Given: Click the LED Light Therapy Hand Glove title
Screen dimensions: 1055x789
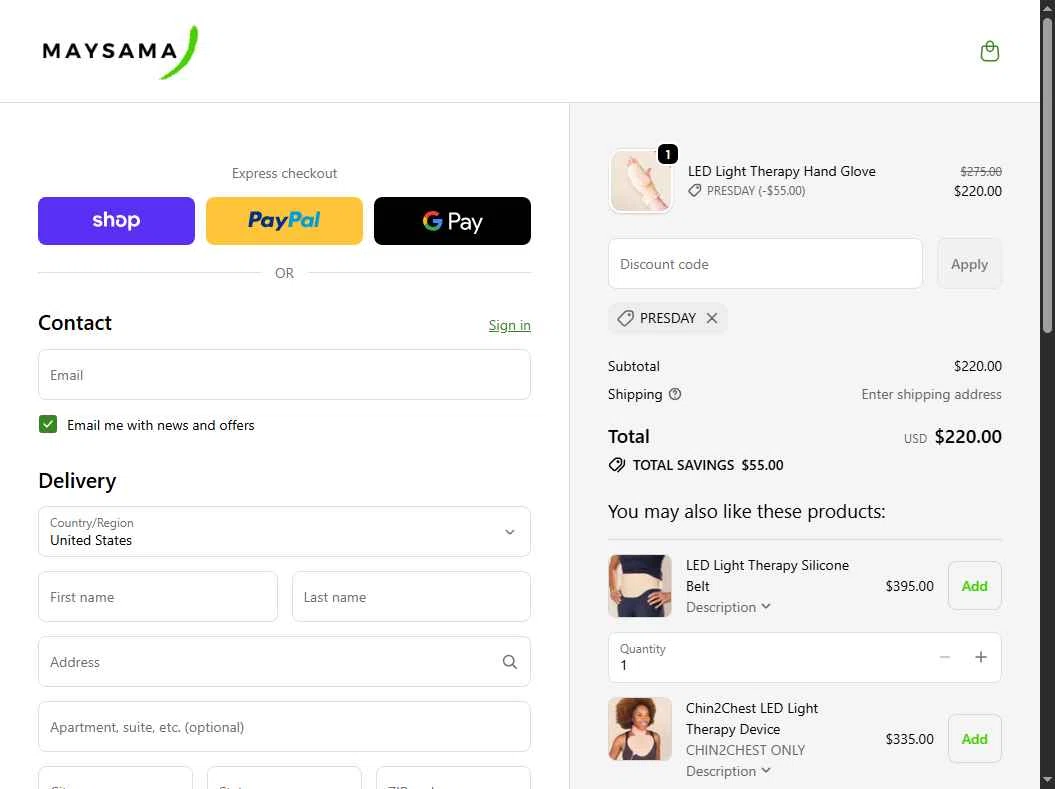Looking at the screenshot, I should click(781, 171).
